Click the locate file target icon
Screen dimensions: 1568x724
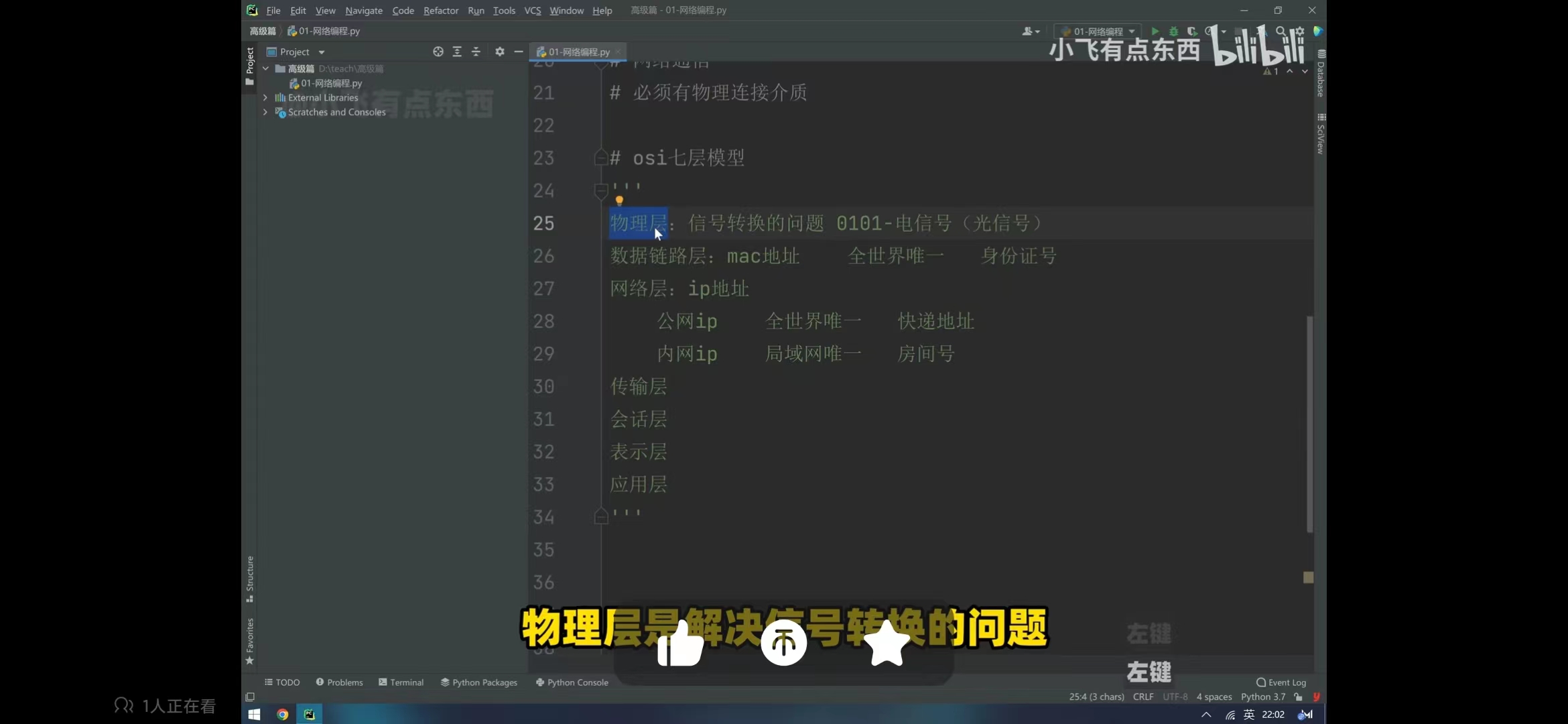click(438, 52)
